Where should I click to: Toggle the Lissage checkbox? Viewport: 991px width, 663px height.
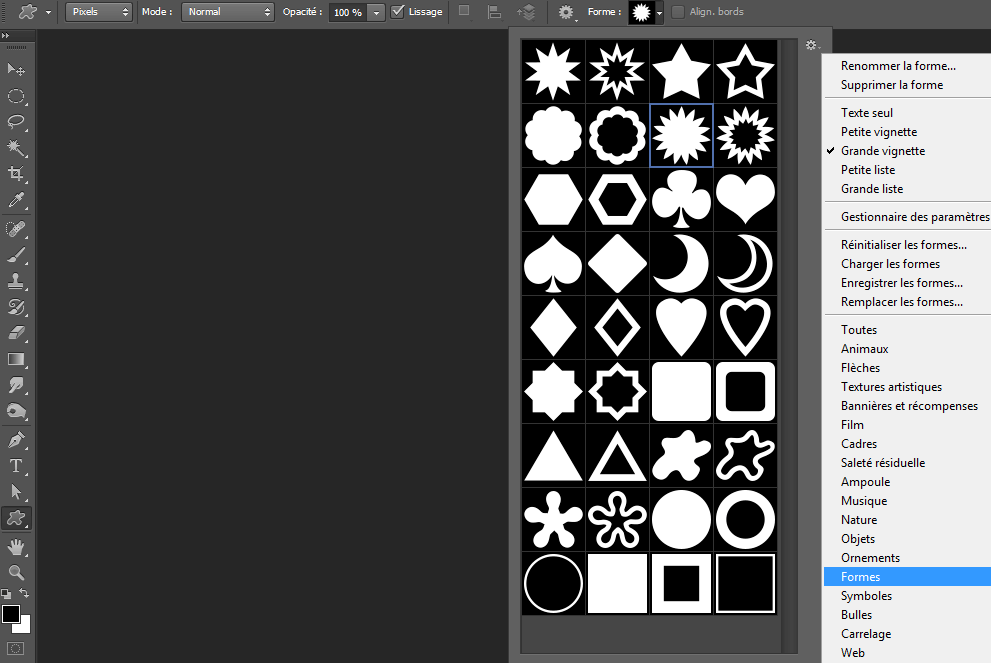click(x=398, y=12)
